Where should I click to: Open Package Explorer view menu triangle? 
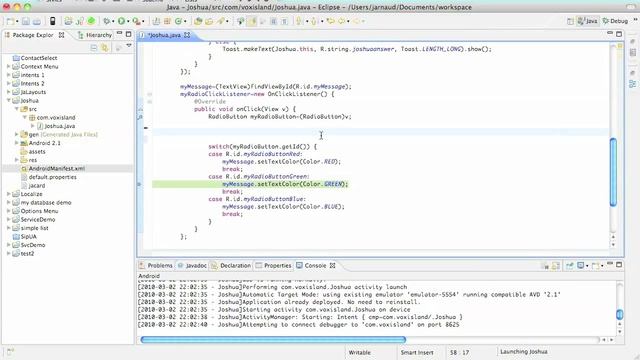(129, 46)
